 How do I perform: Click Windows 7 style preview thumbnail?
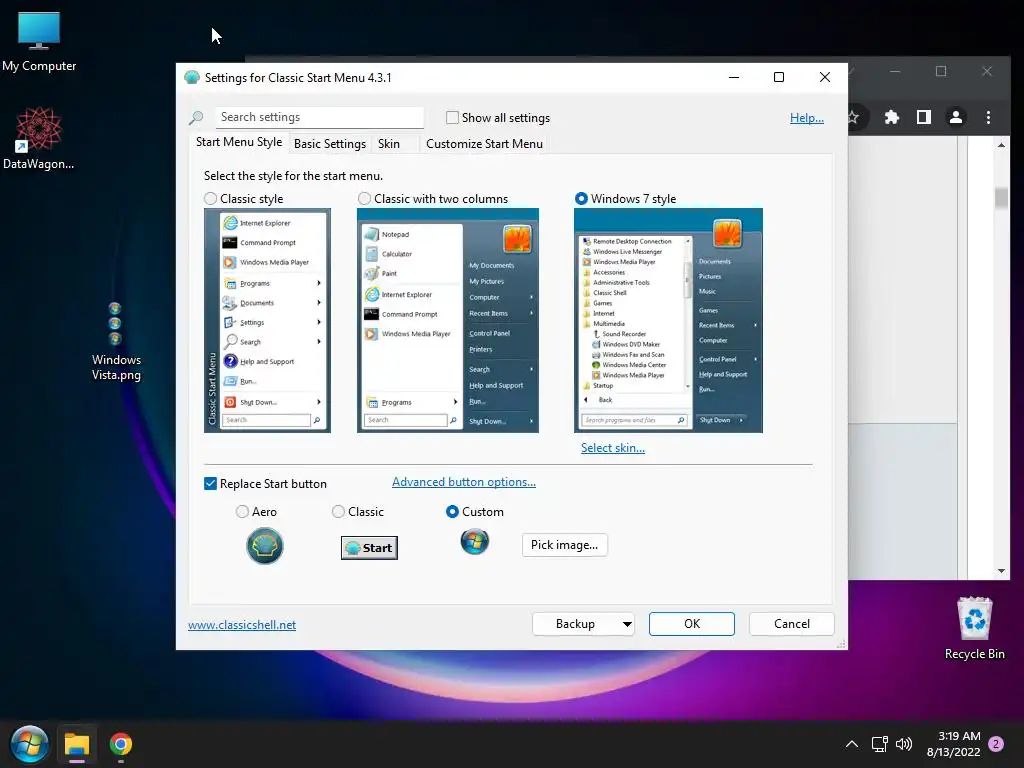[668, 320]
